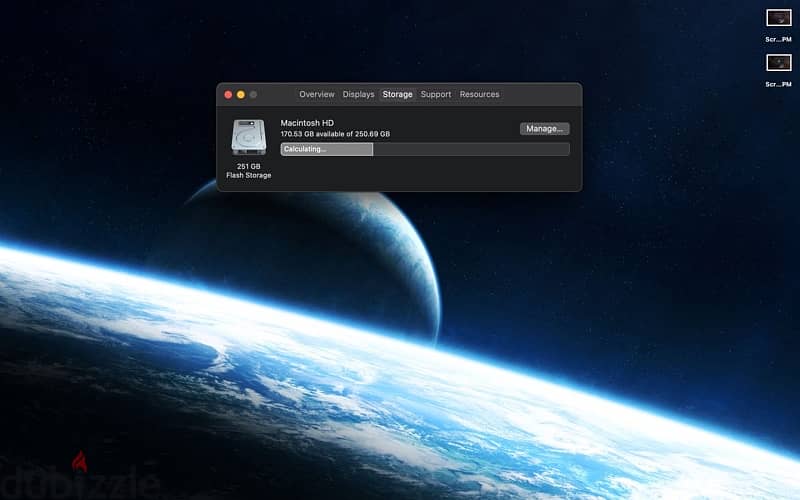Click the Calculating segment of storage bar
The width and height of the screenshot is (800, 500).
point(327,149)
